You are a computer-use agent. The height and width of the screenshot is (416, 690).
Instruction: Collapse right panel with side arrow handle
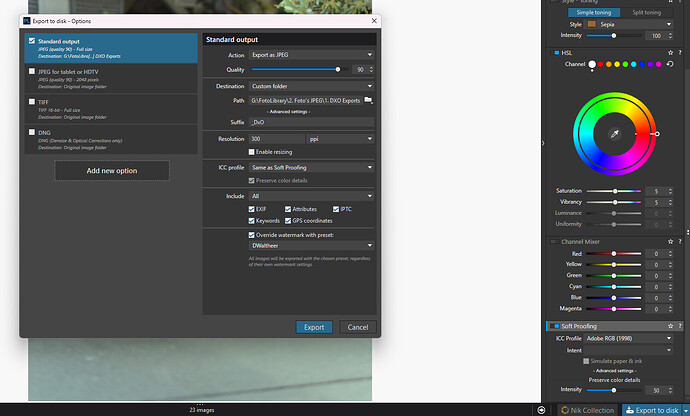(x=543, y=143)
